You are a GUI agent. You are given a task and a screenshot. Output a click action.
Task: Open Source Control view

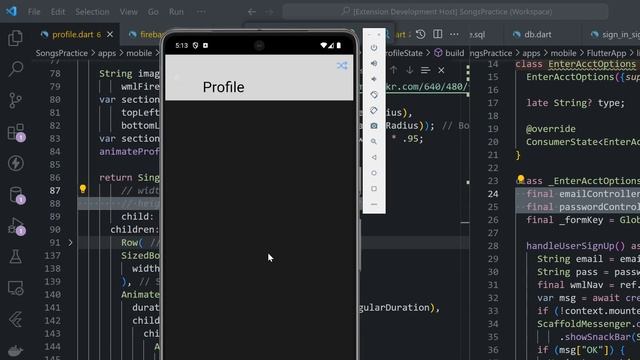point(16,100)
